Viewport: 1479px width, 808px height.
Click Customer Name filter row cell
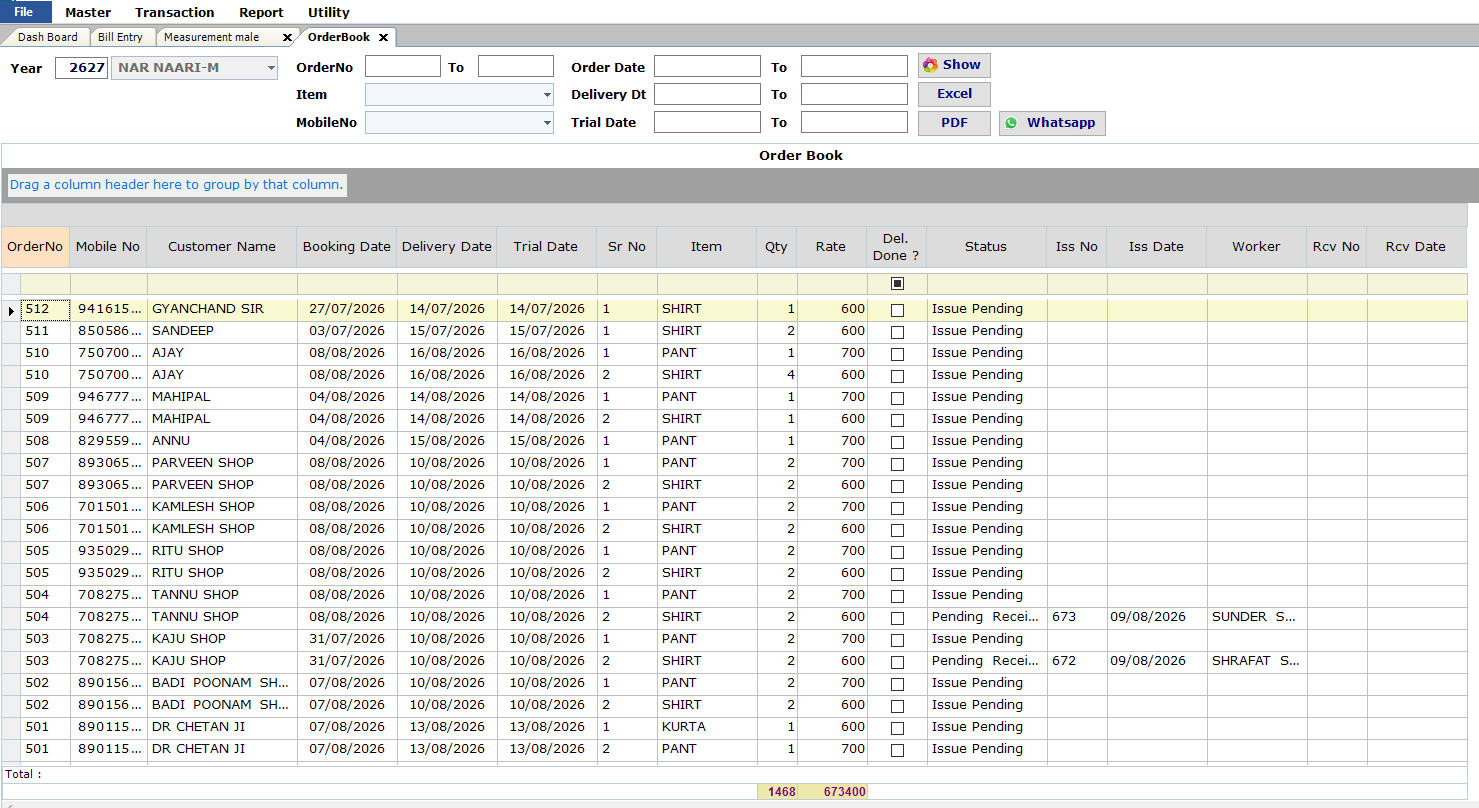222,284
